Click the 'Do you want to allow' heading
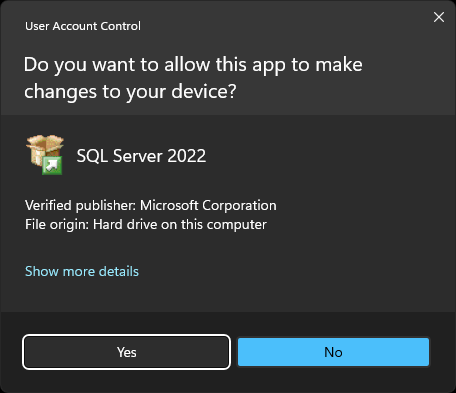 193,78
